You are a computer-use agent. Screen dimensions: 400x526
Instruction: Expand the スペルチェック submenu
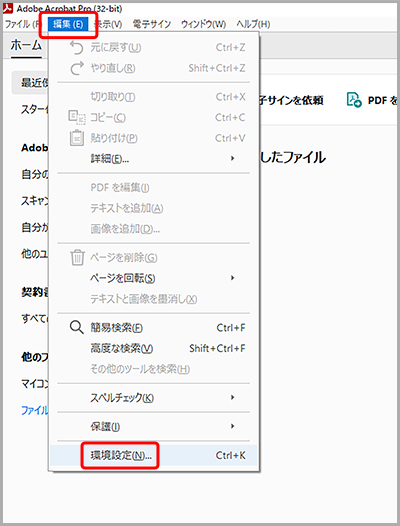232,398
